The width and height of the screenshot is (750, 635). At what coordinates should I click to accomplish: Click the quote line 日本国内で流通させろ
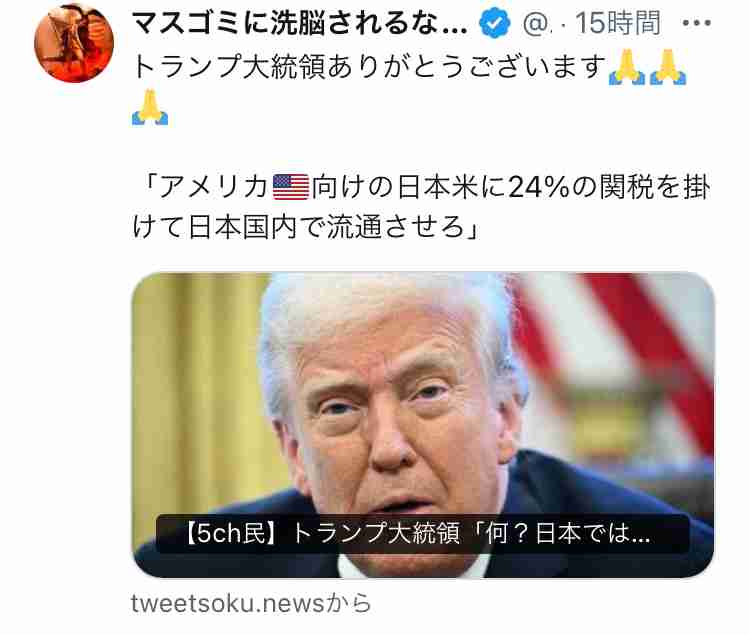(305, 226)
